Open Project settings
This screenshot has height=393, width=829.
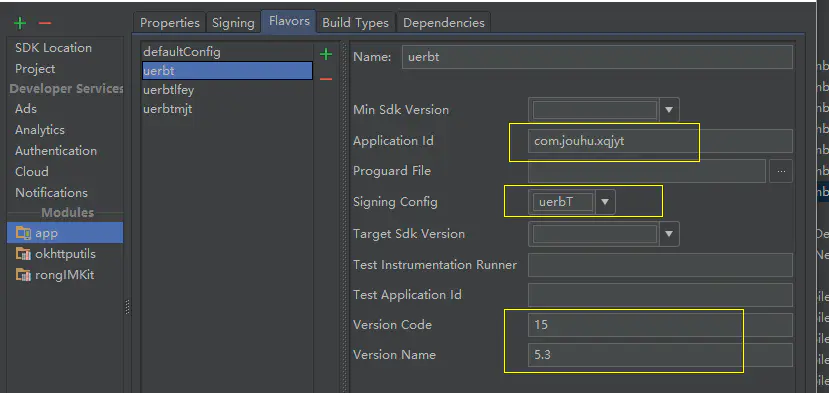pyautogui.click(x=35, y=69)
